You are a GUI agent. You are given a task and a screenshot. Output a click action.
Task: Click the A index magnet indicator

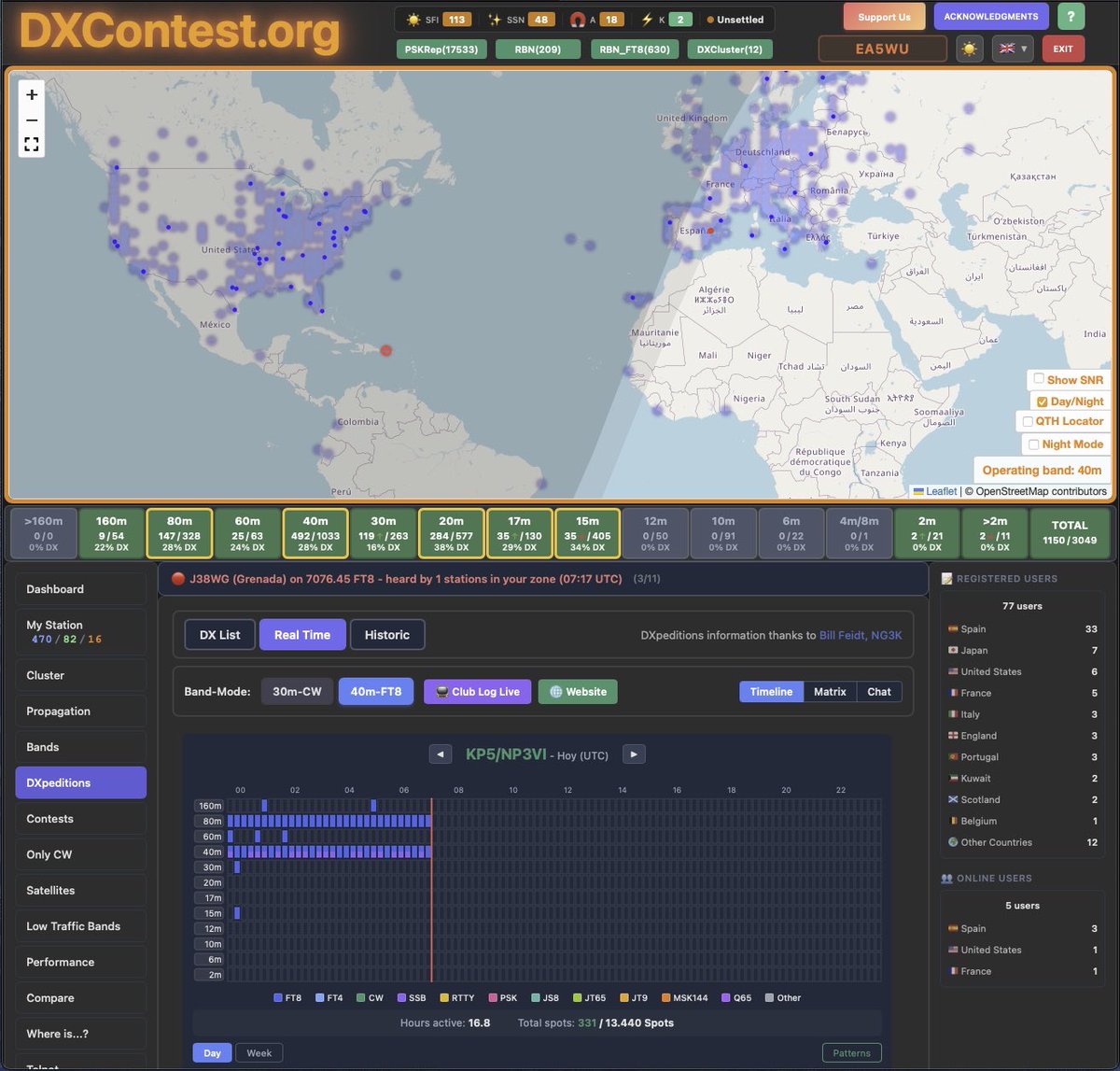(597, 20)
